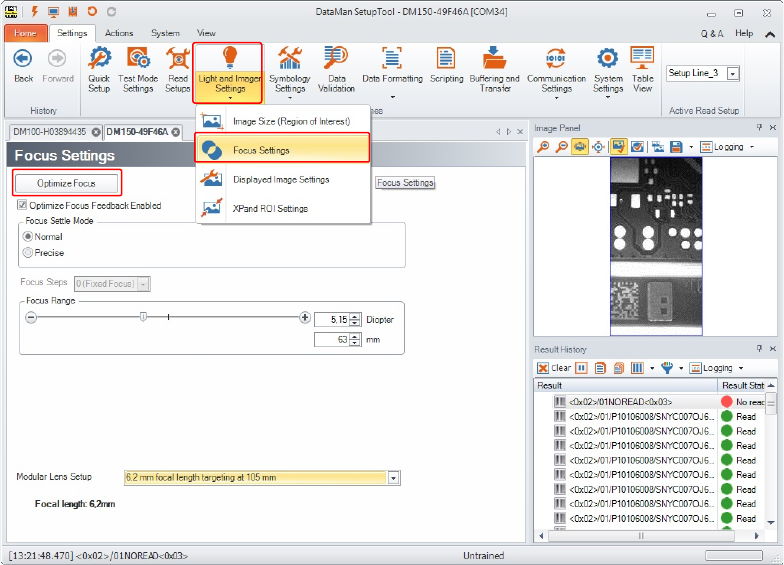Open the Q & A link
Viewport: 784px width, 565px height.
point(712,34)
